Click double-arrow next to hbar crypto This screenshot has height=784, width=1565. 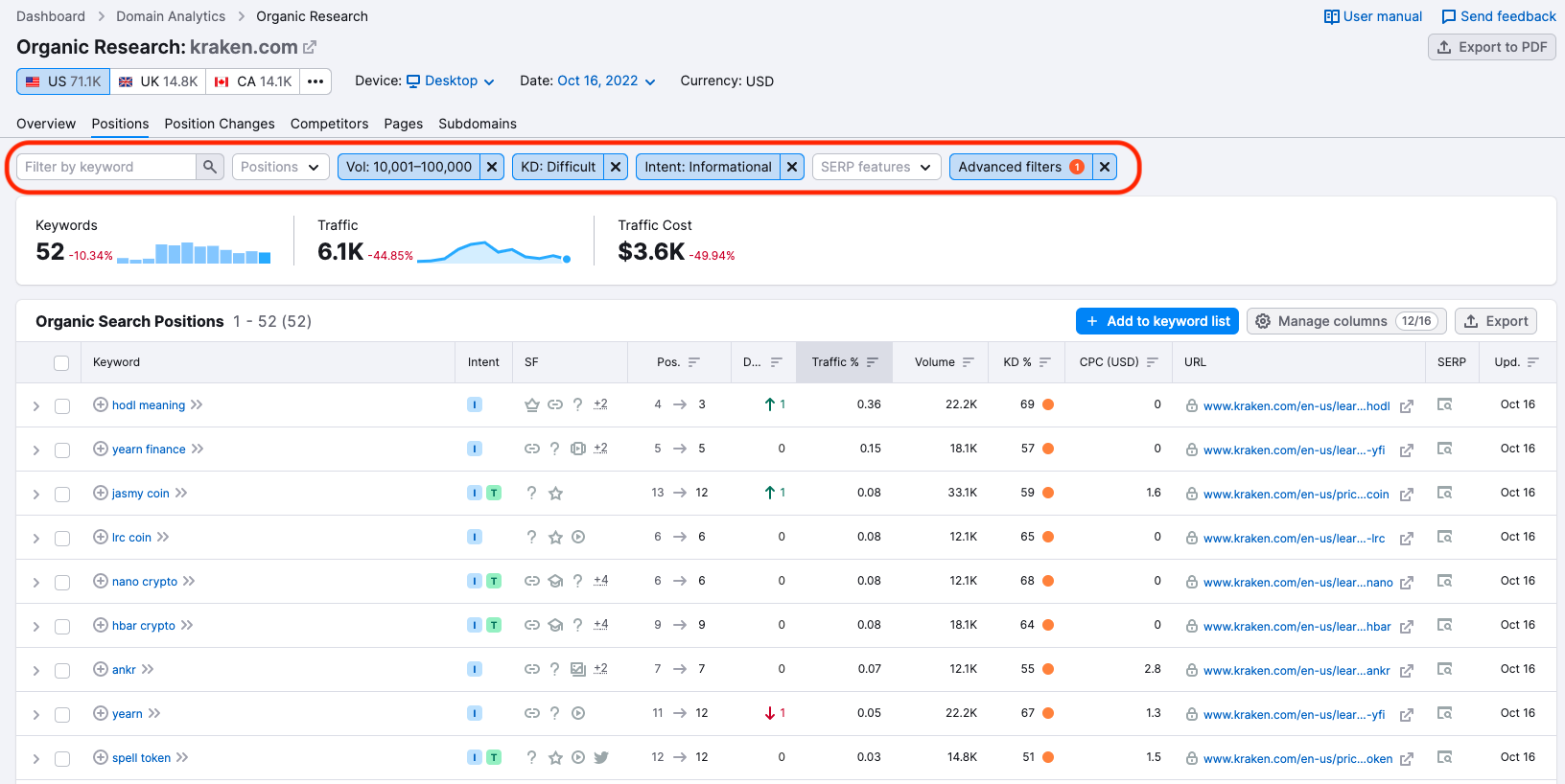[x=187, y=625]
